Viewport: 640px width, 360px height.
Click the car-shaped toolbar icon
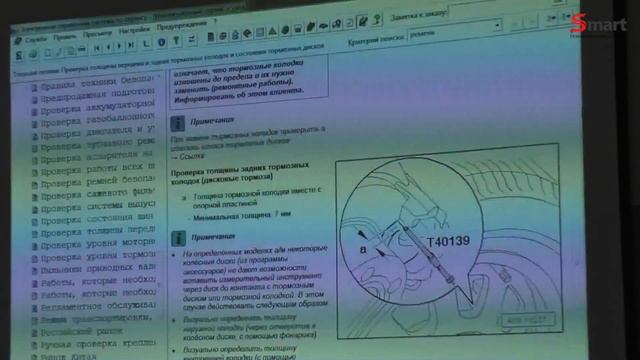click(323, 26)
